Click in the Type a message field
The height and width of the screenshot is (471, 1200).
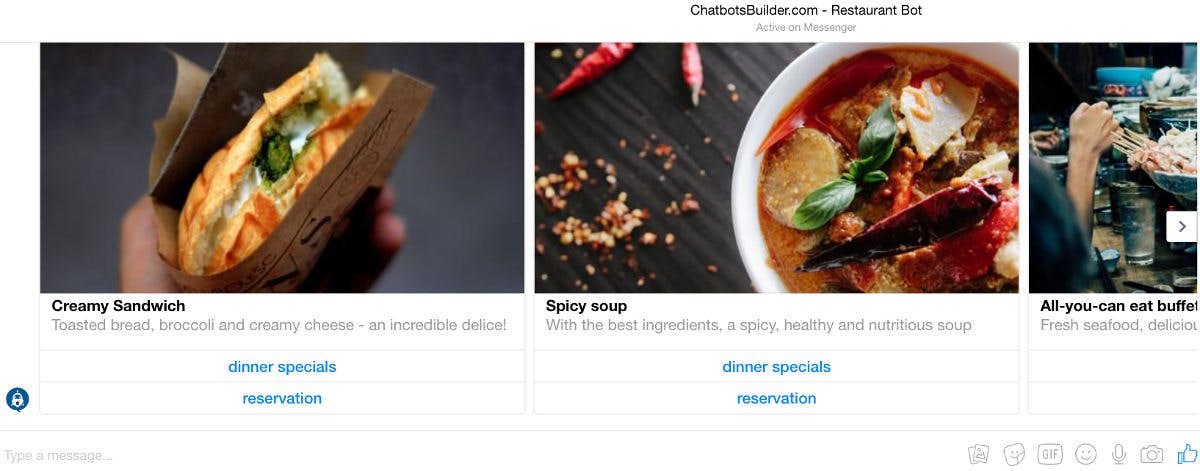pos(480,455)
